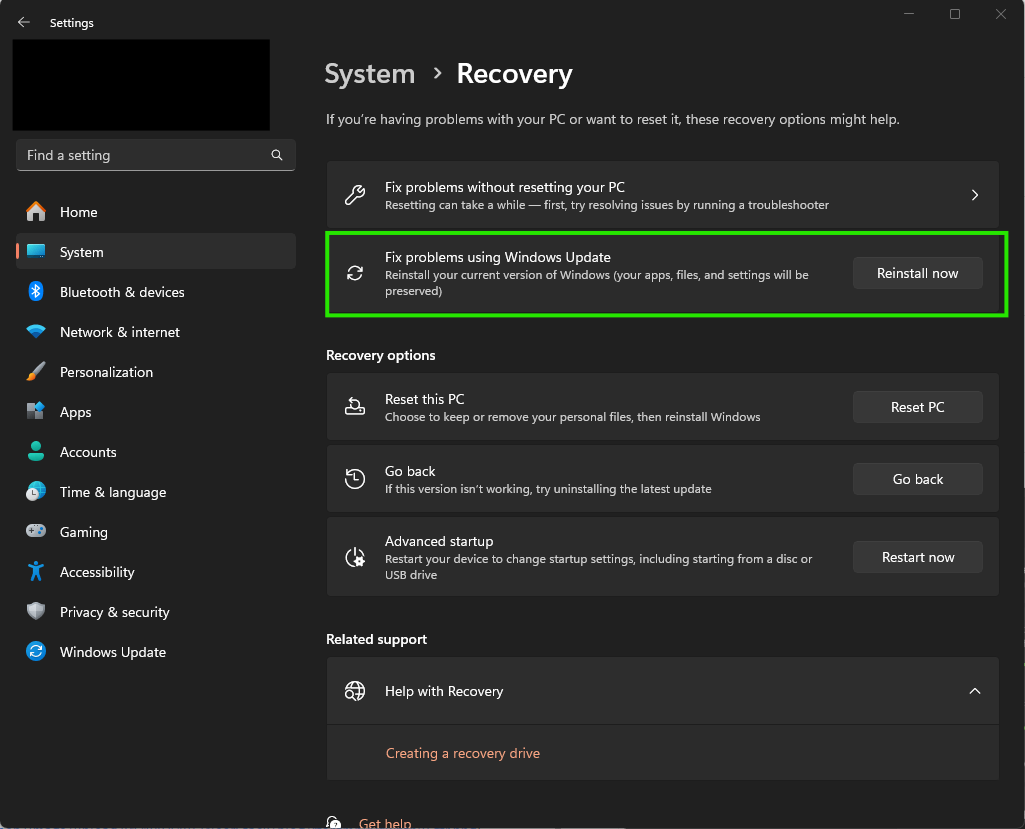The height and width of the screenshot is (829, 1025).
Task: Go to Network & internet settings
Action: tap(156, 331)
